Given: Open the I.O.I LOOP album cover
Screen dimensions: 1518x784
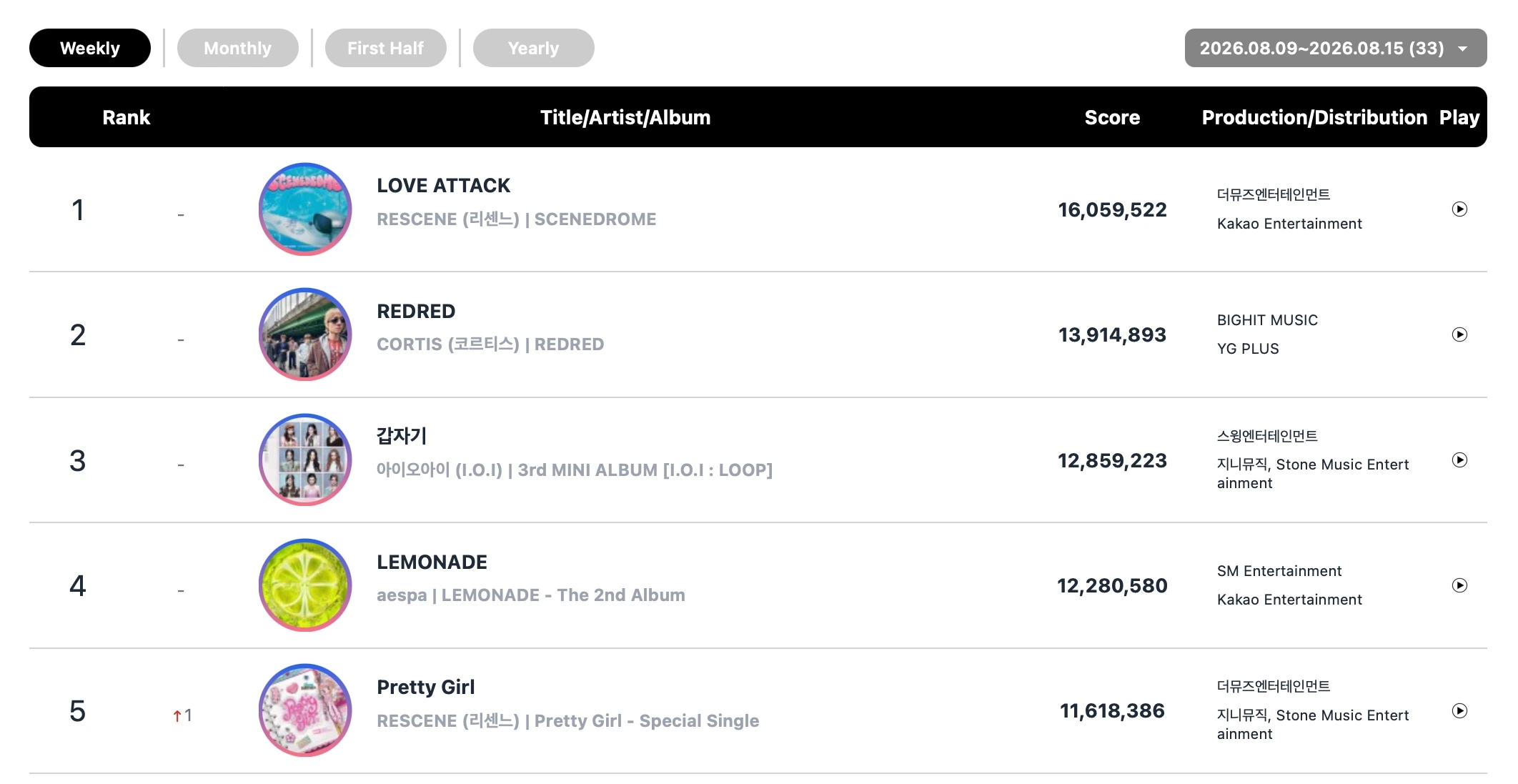Looking at the screenshot, I should point(305,460).
